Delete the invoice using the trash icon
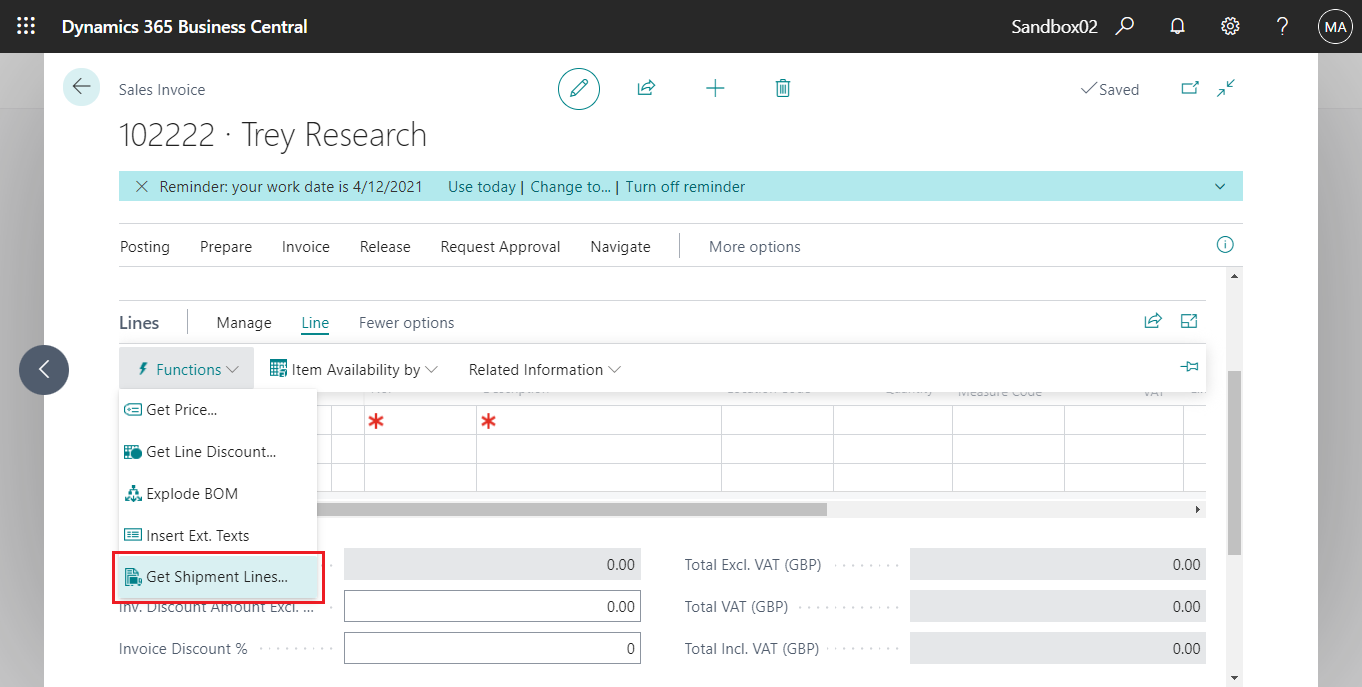Image resolution: width=1362 pixels, height=687 pixels. pos(783,88)
